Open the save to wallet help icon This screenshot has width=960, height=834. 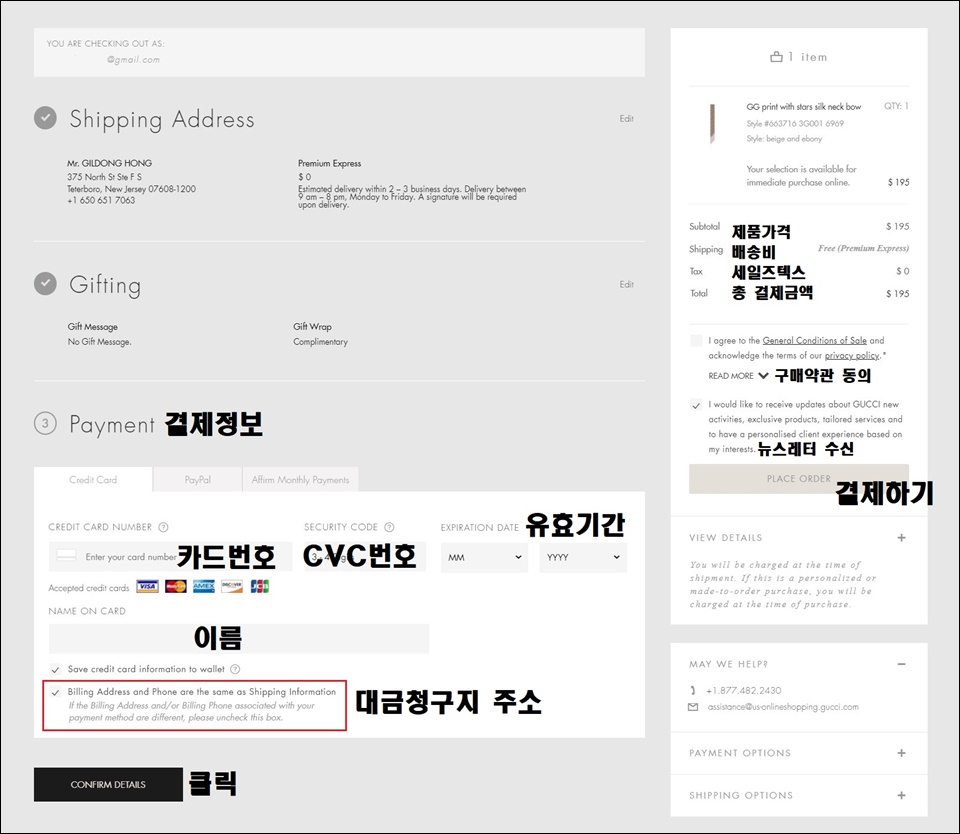point(235,669)
